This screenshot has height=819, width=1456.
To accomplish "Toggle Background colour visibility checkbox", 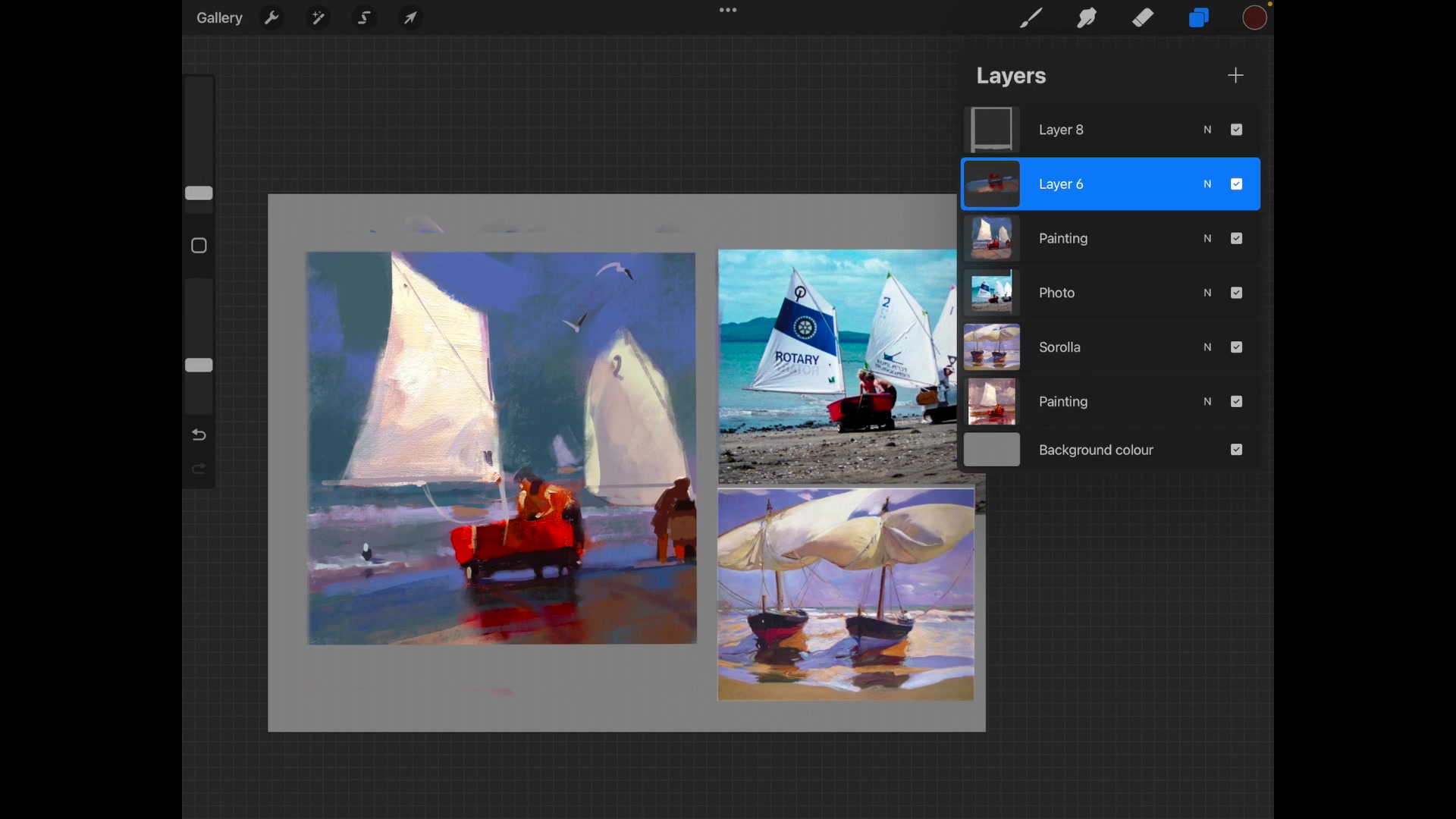I will coord(1236,450).
